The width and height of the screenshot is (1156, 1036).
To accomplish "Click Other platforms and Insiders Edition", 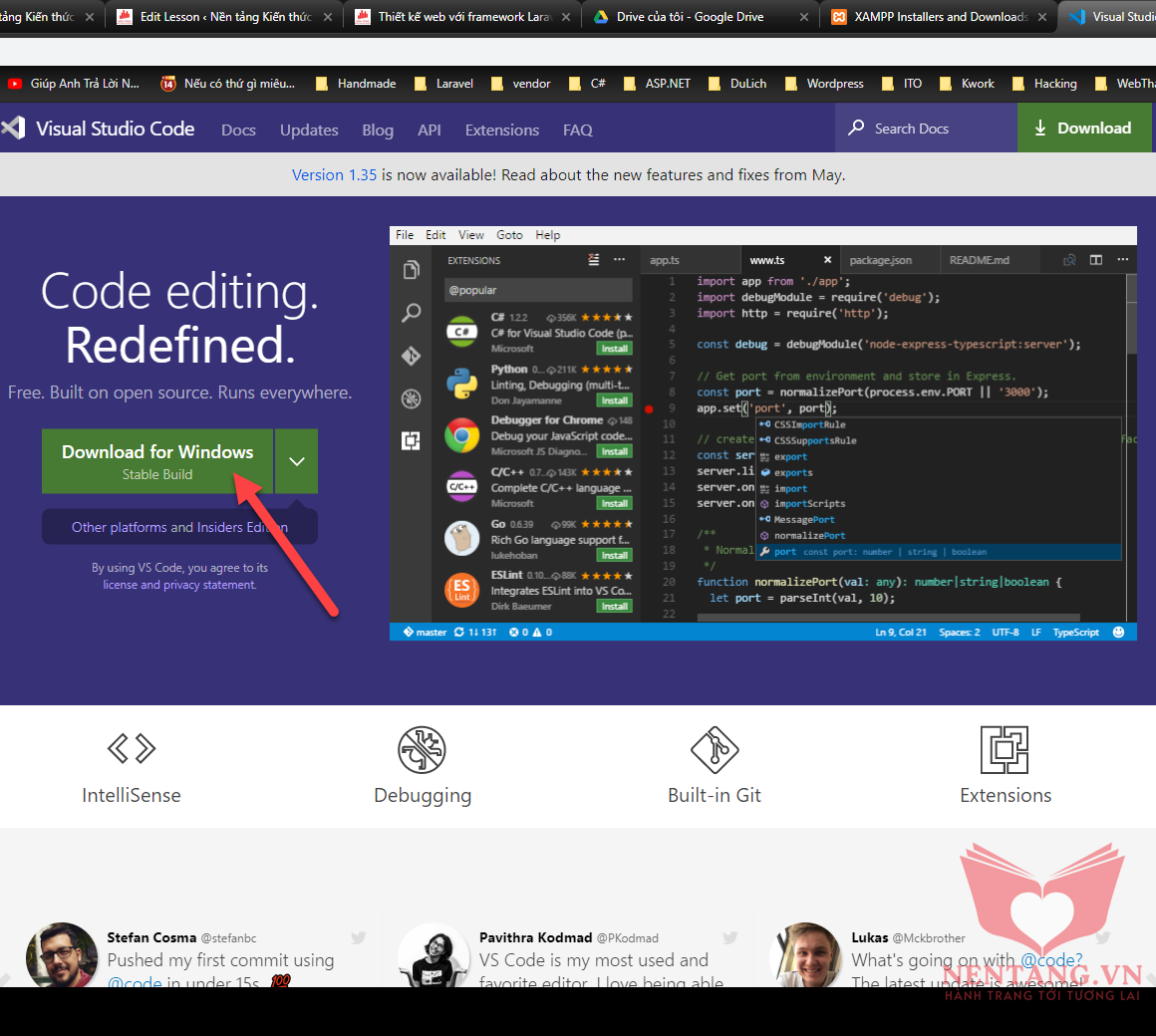I will coord(179,527).
